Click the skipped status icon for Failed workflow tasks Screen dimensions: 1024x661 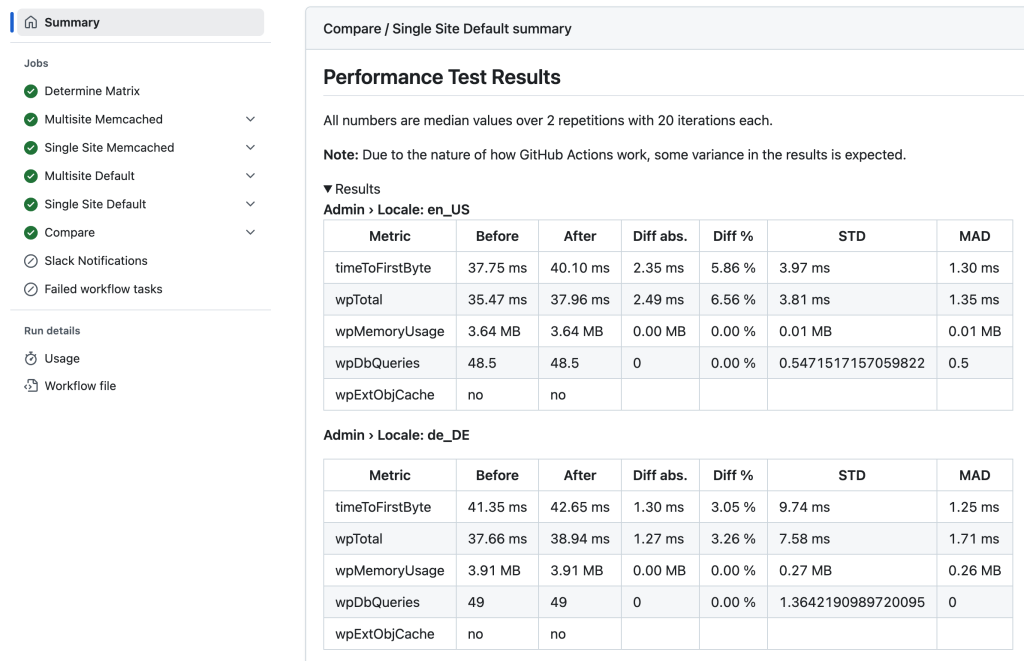(33, 288)
